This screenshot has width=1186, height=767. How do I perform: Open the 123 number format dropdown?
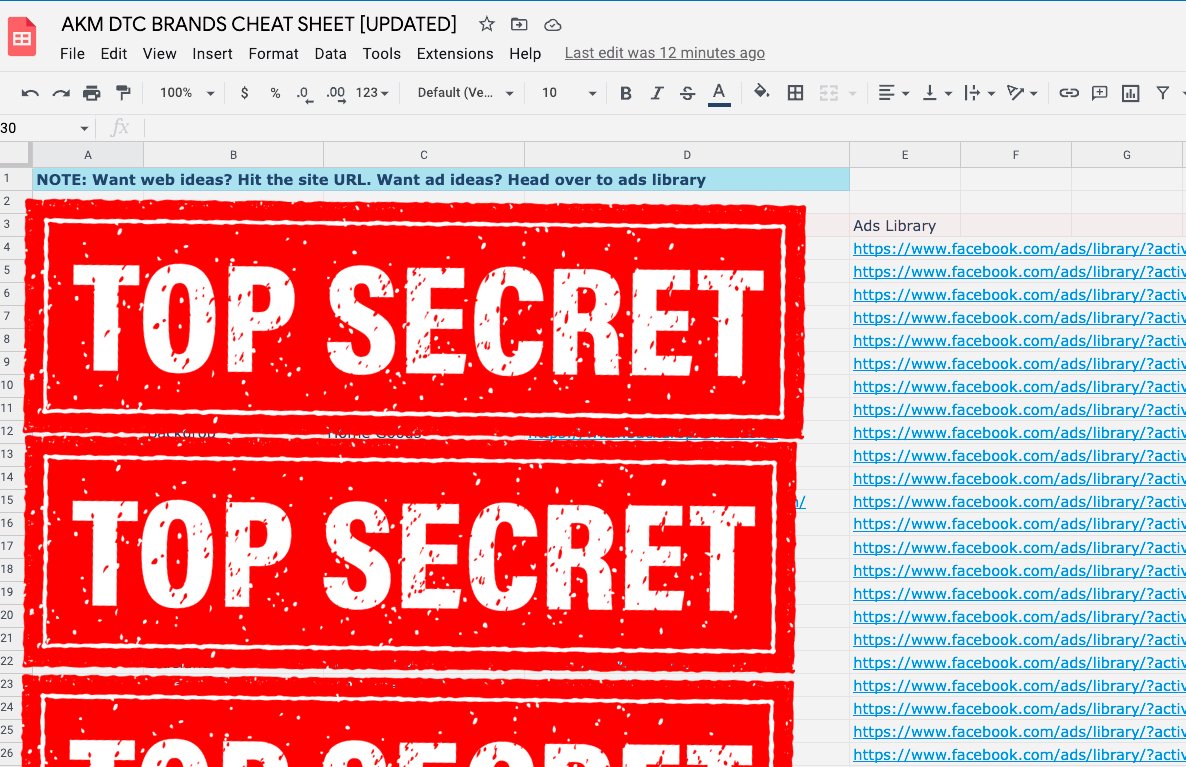371,93
